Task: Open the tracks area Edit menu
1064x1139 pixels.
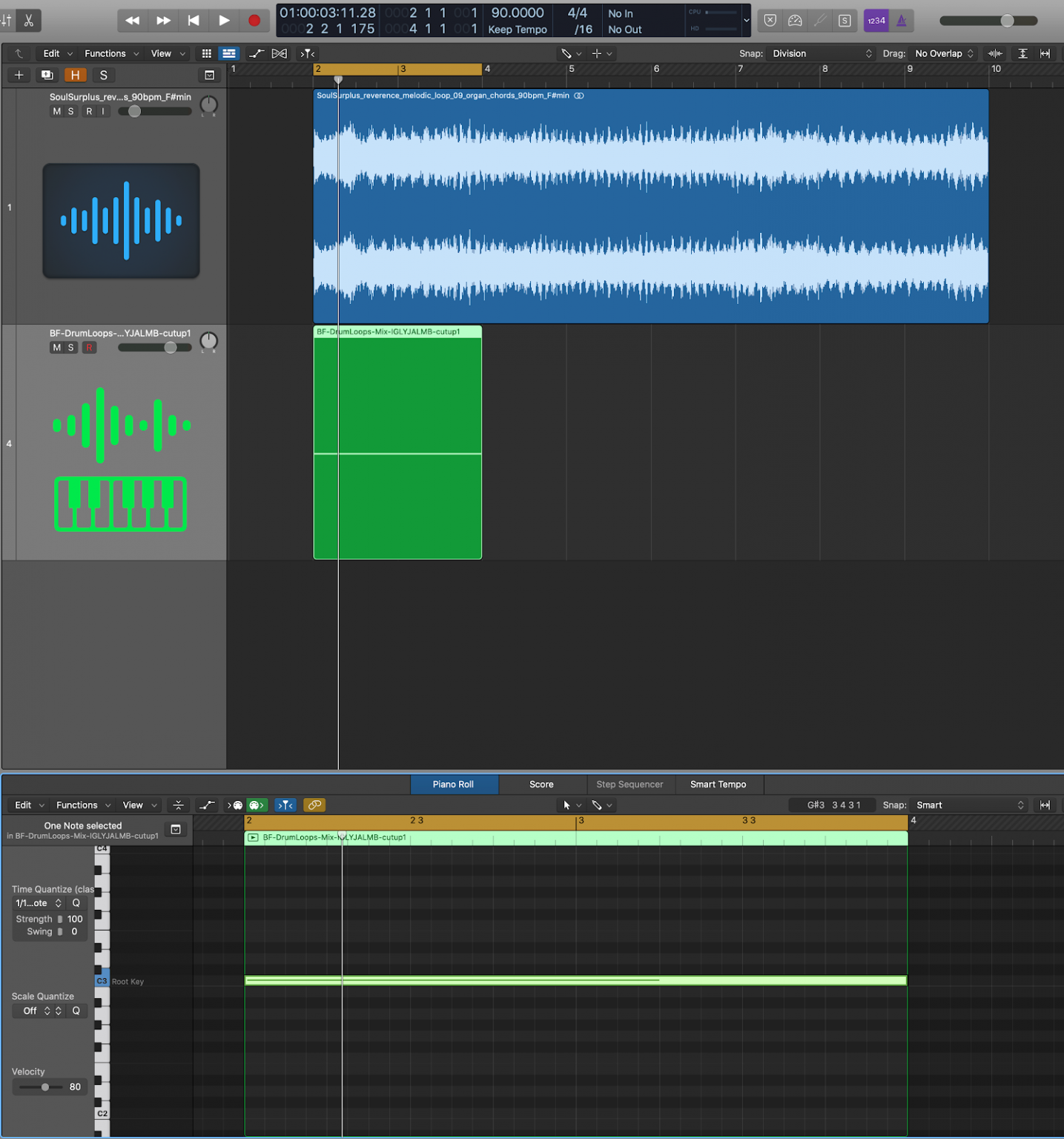Action: [58, 53]
